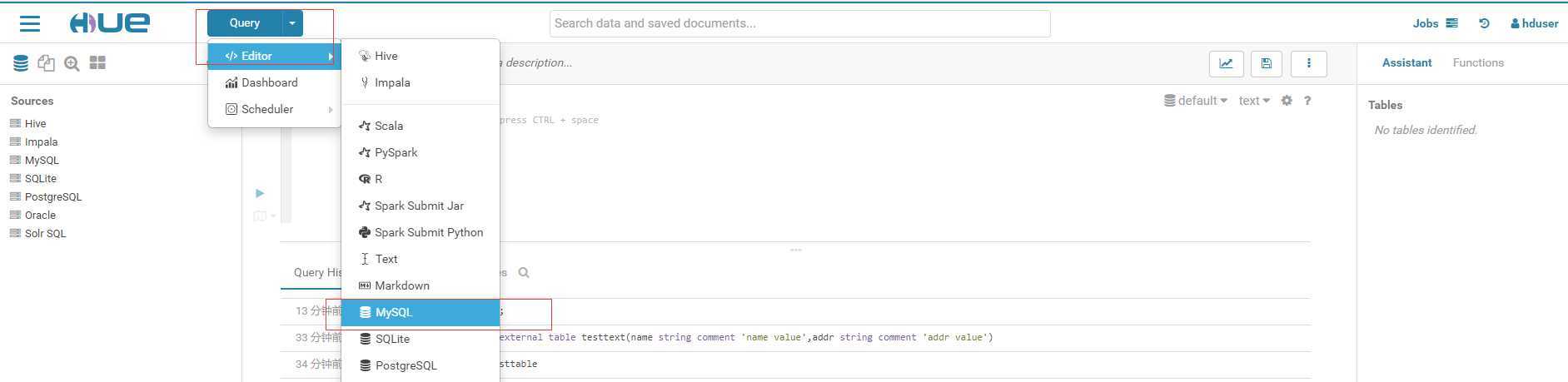1568x382 pixels.
Task: Run the query with the play icon
Action: pos(260,193)
